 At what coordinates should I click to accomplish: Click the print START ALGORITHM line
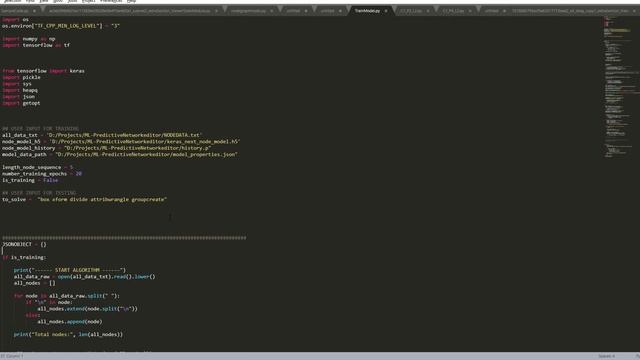pyautogui.click(x=70, y=270)
